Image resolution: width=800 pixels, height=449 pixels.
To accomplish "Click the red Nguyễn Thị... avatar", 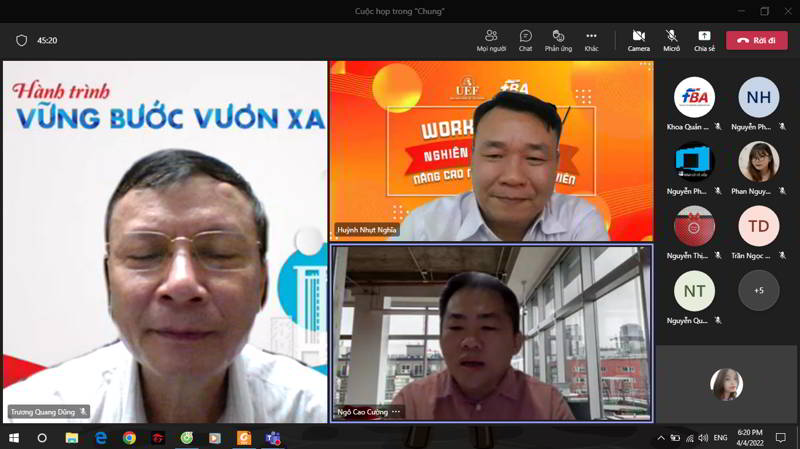I will pyautogui.click(x=694, y=226).
